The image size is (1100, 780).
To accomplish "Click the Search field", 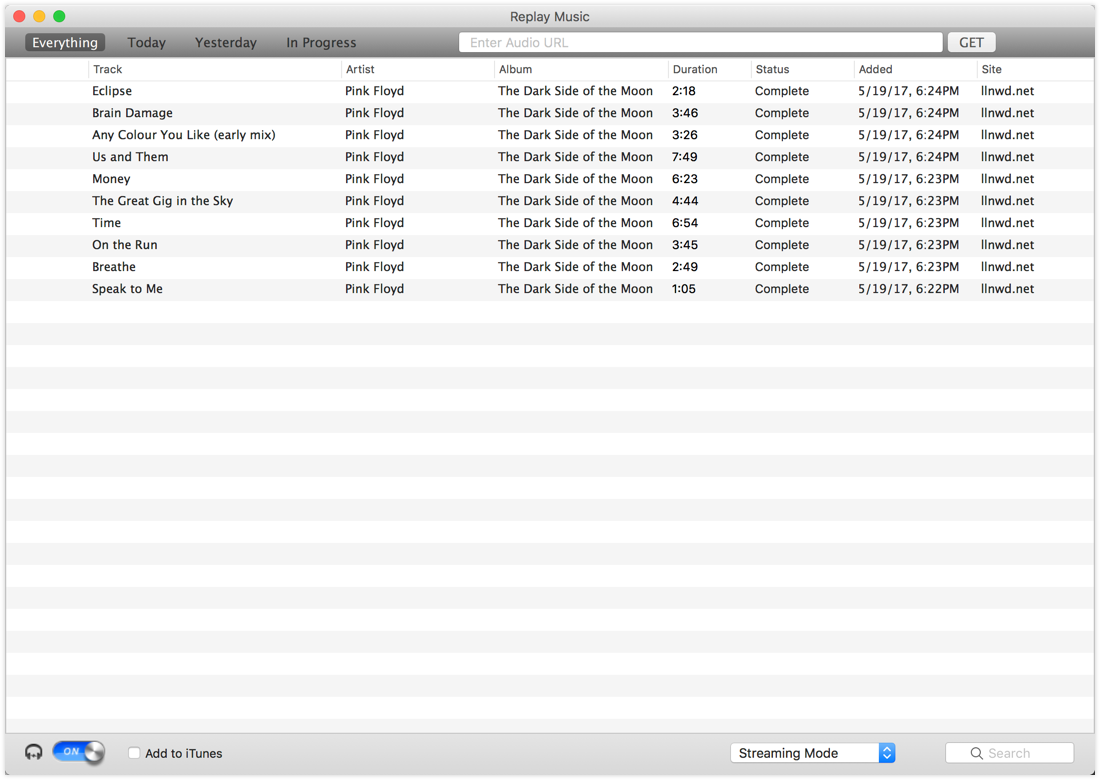I will tap(1009, 753).
